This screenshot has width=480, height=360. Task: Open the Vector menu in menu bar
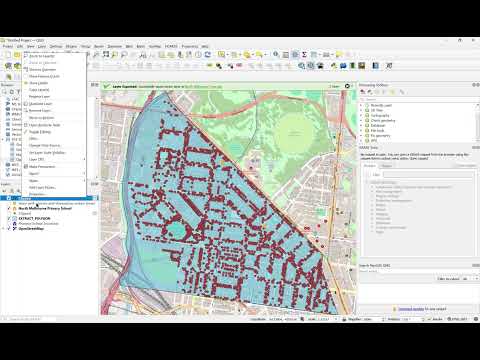click(85, 46)
